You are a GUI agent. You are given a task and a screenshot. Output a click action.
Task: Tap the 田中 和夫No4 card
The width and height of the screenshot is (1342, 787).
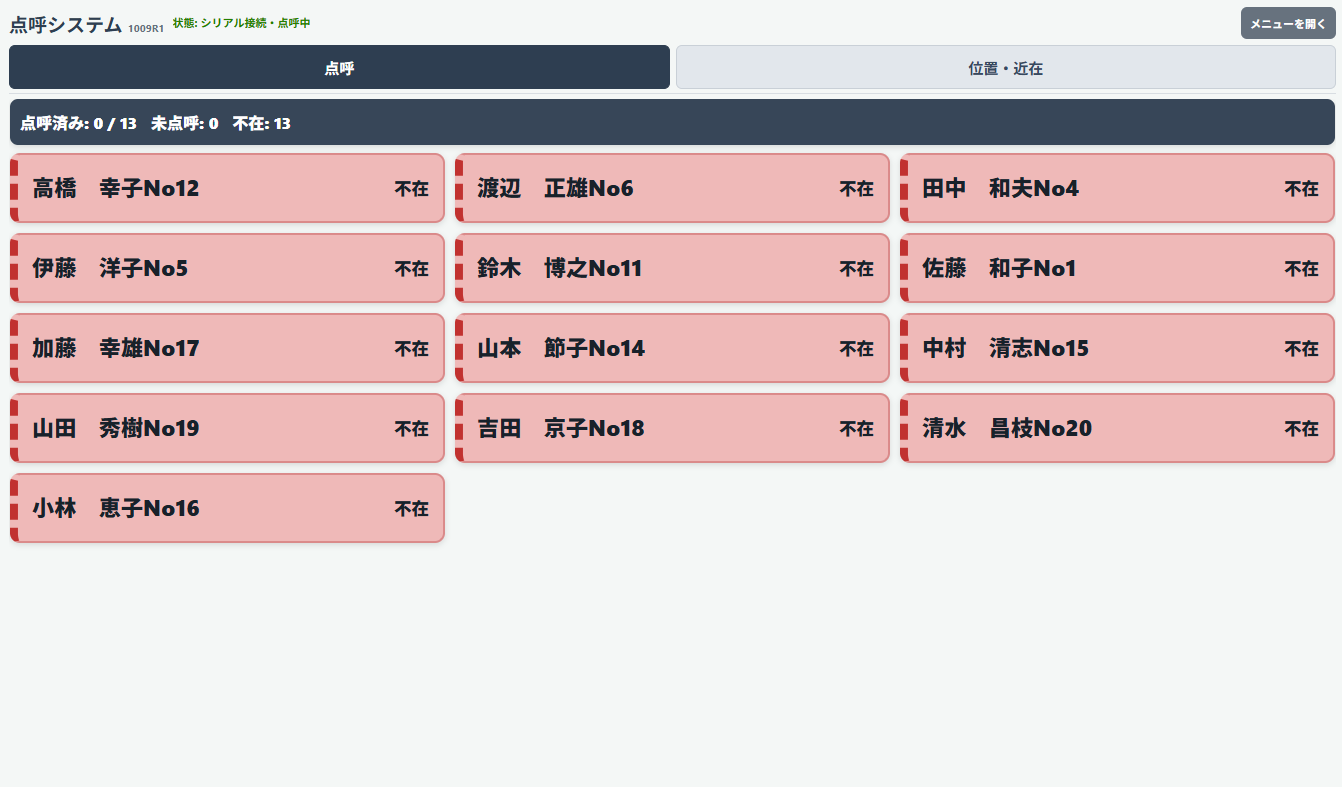pyautogui.click(x=1117, y=188)
